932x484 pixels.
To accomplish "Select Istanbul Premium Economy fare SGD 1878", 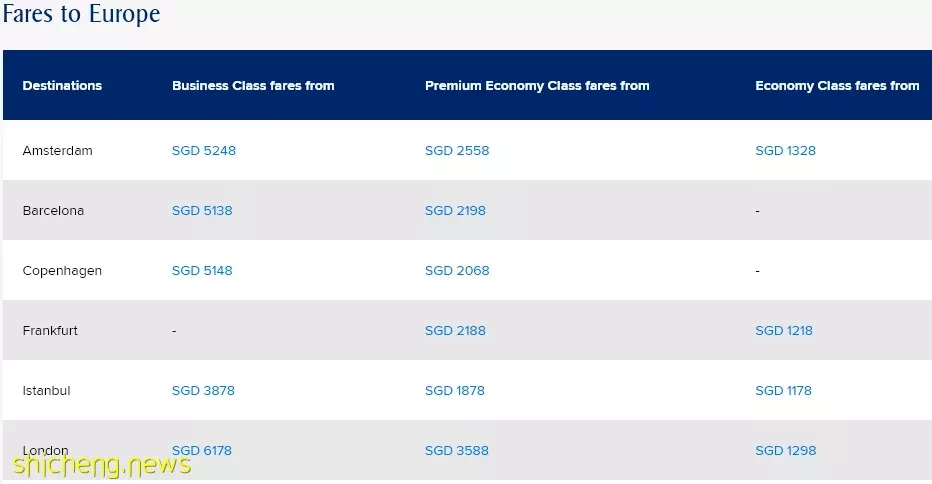I will (x=455, y=391).
